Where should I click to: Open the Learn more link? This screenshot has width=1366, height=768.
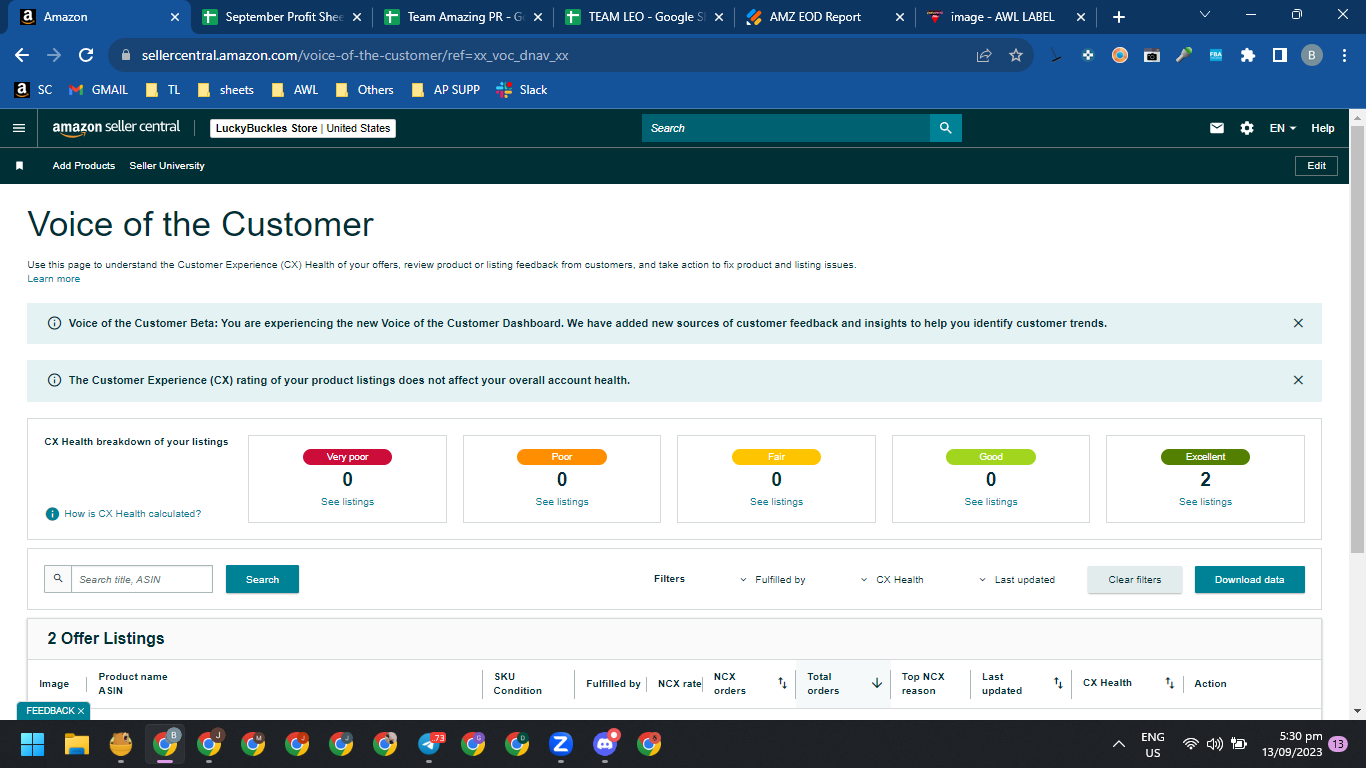pyautogui.click(x=54, y=279)
